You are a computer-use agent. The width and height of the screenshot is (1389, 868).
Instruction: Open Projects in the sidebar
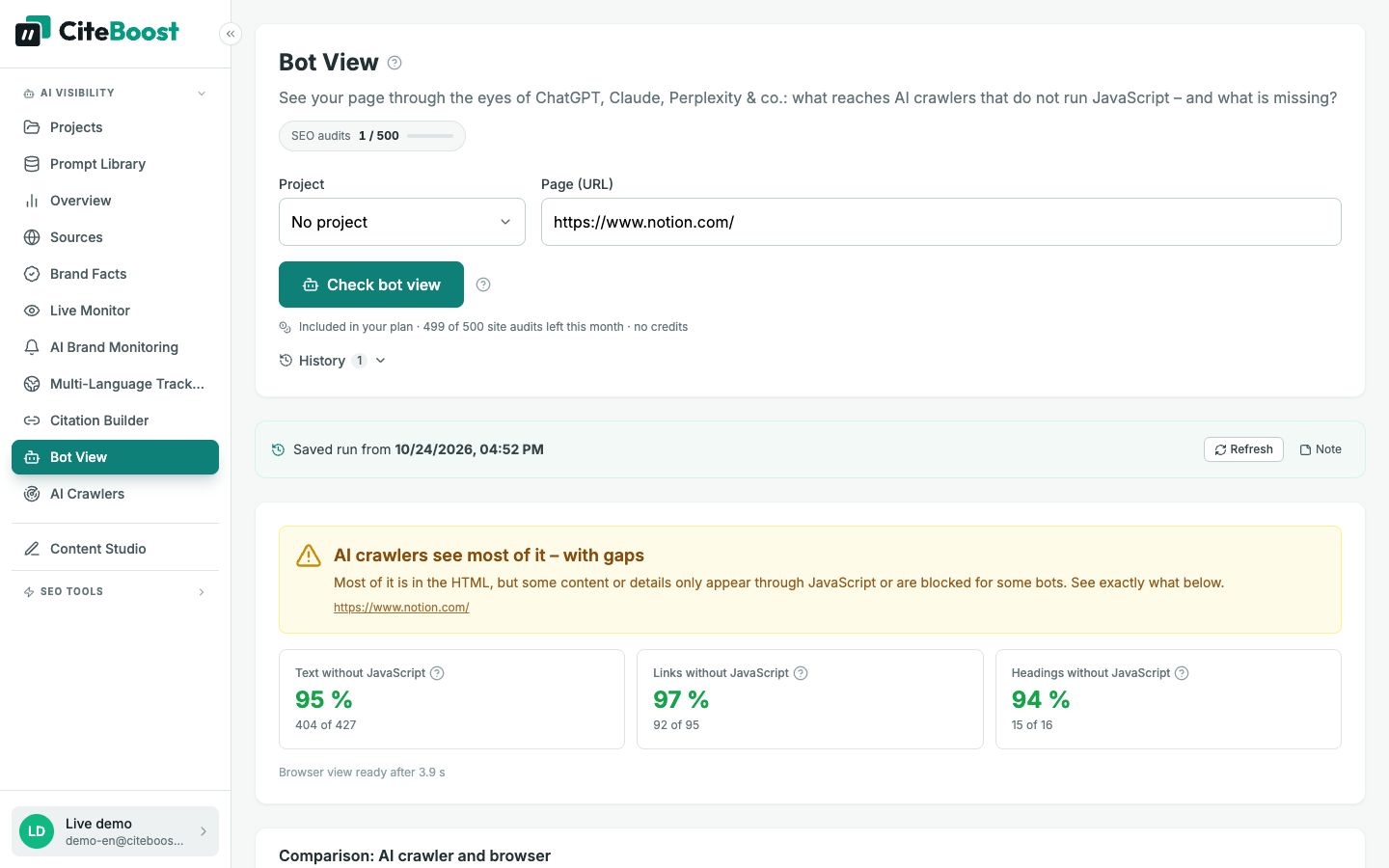coord(115,127)
